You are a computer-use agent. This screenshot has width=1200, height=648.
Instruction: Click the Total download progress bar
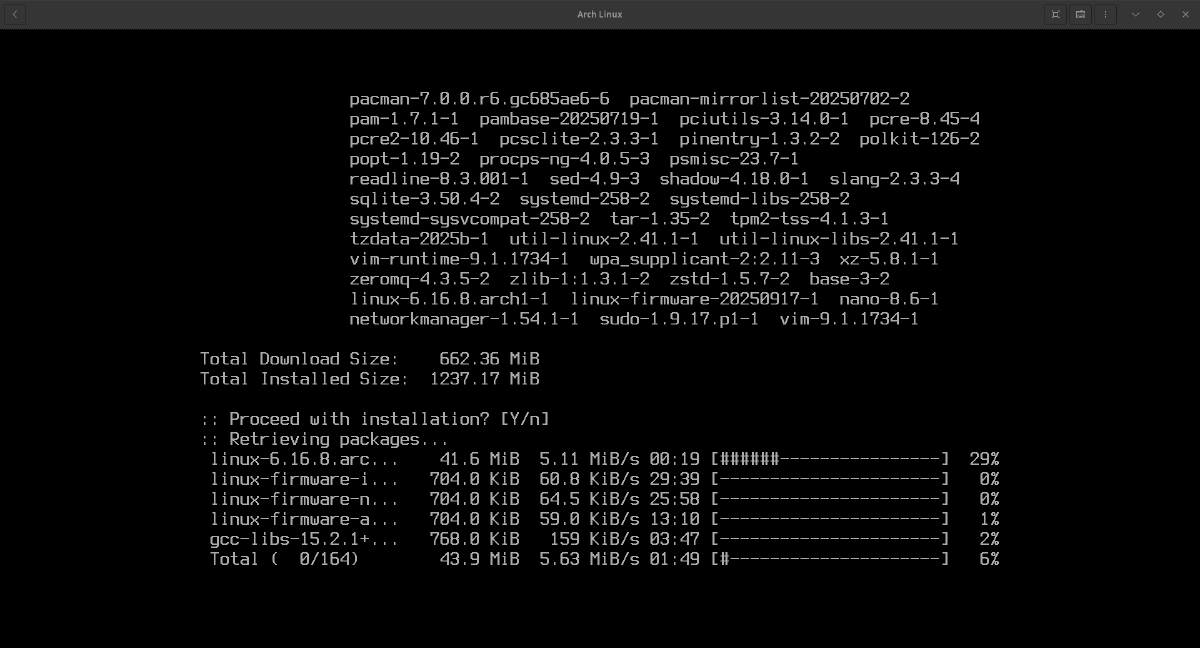point(829,559)
